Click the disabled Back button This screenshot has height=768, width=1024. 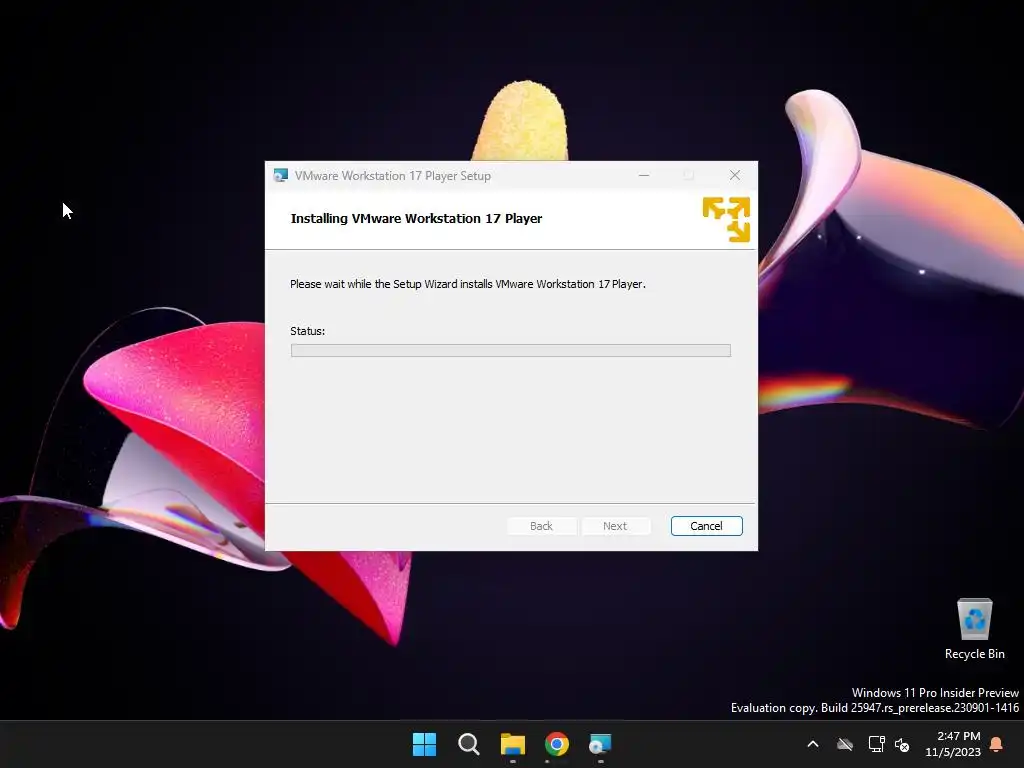tap(541, 526)
